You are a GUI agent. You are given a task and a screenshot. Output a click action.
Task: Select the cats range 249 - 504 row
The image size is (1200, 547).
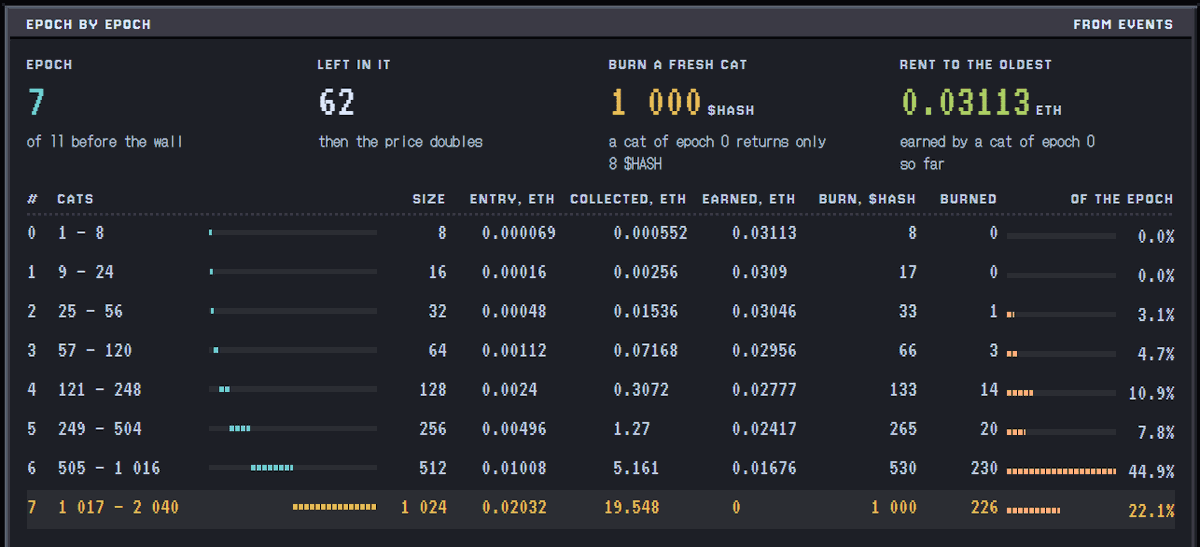point(600,429)
